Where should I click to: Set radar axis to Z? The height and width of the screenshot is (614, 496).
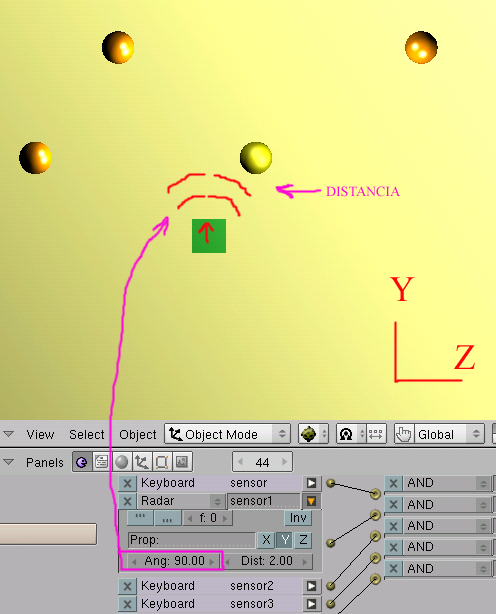tap(303, 540)
